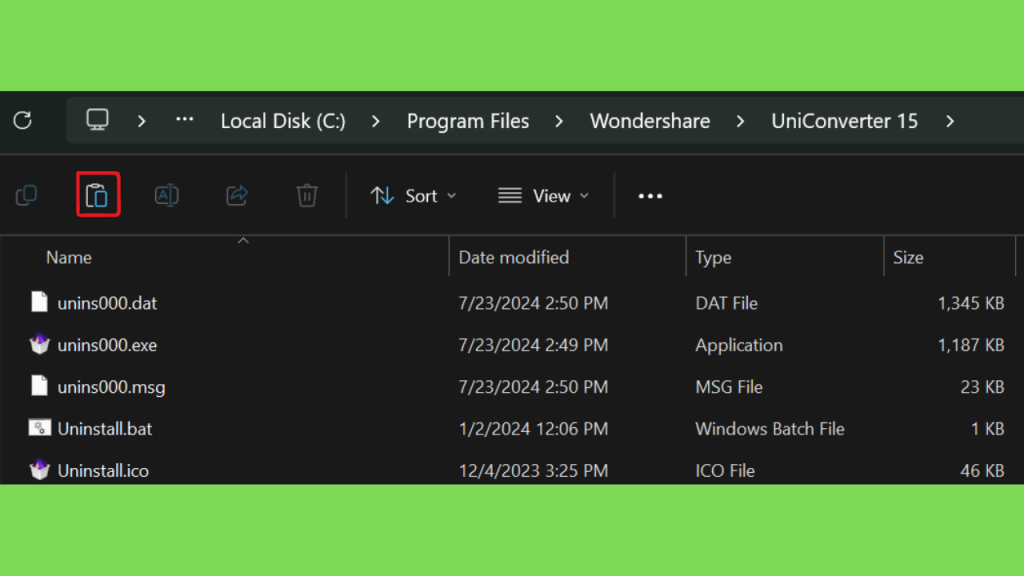The width and height of the screenshot is (1024, 576).
Task: Go to the Program Files breadcrumb
Action: pos(468,121)
